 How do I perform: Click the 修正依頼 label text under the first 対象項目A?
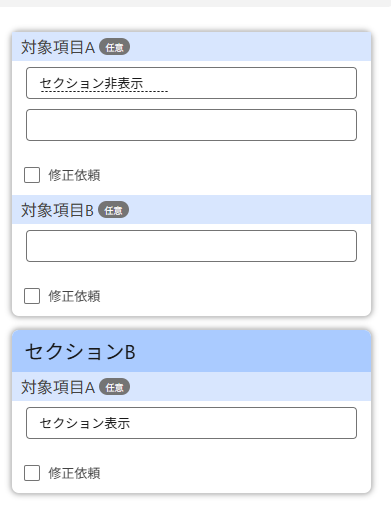[74, 175]
